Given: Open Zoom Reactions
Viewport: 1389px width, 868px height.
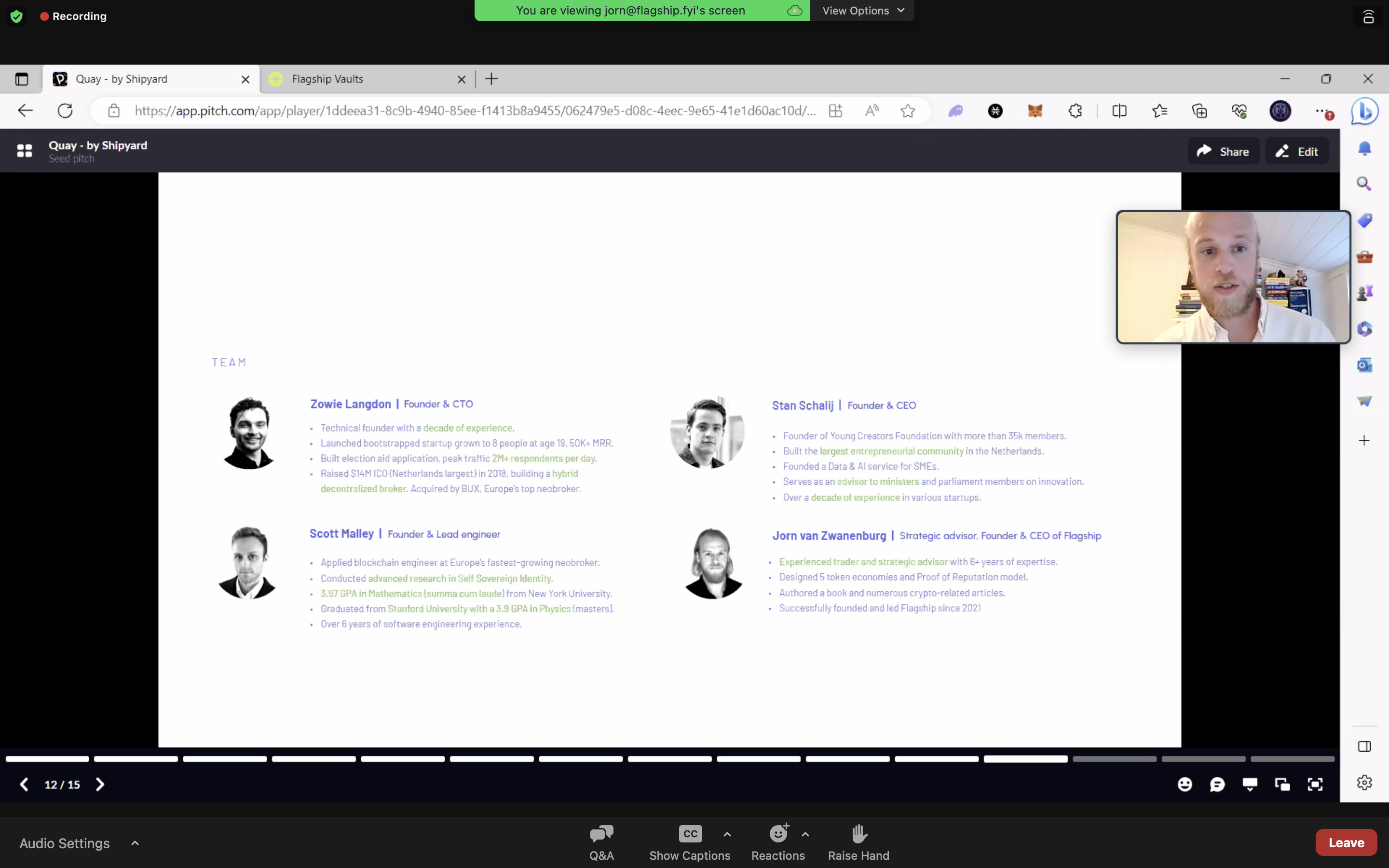Looking at the screenshot, I should click(x=778, y=843).
